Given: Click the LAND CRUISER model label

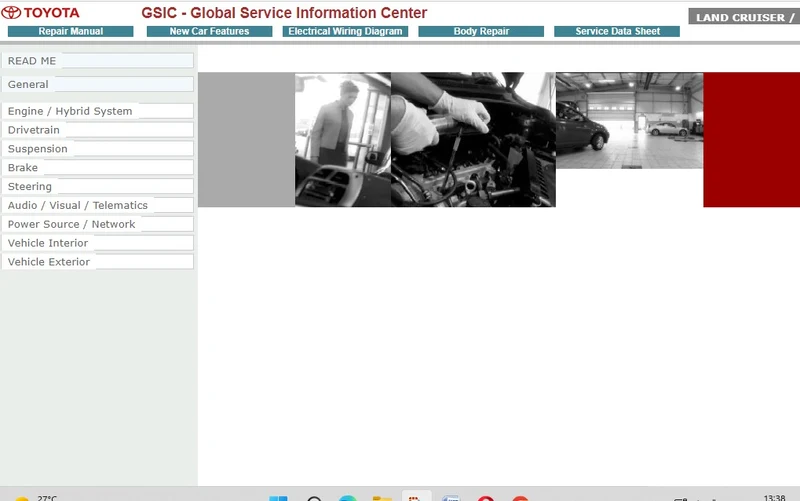Looking at the screenshot, I should point(744,17).
